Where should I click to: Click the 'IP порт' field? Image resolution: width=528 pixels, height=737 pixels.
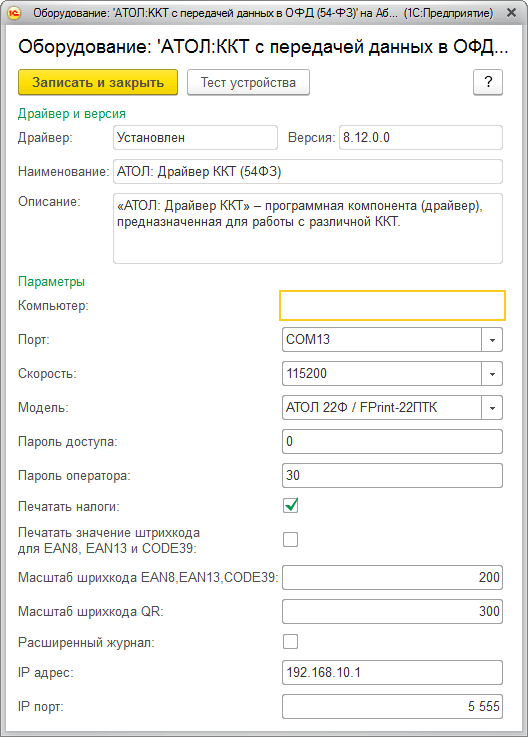tap(393, 706)
